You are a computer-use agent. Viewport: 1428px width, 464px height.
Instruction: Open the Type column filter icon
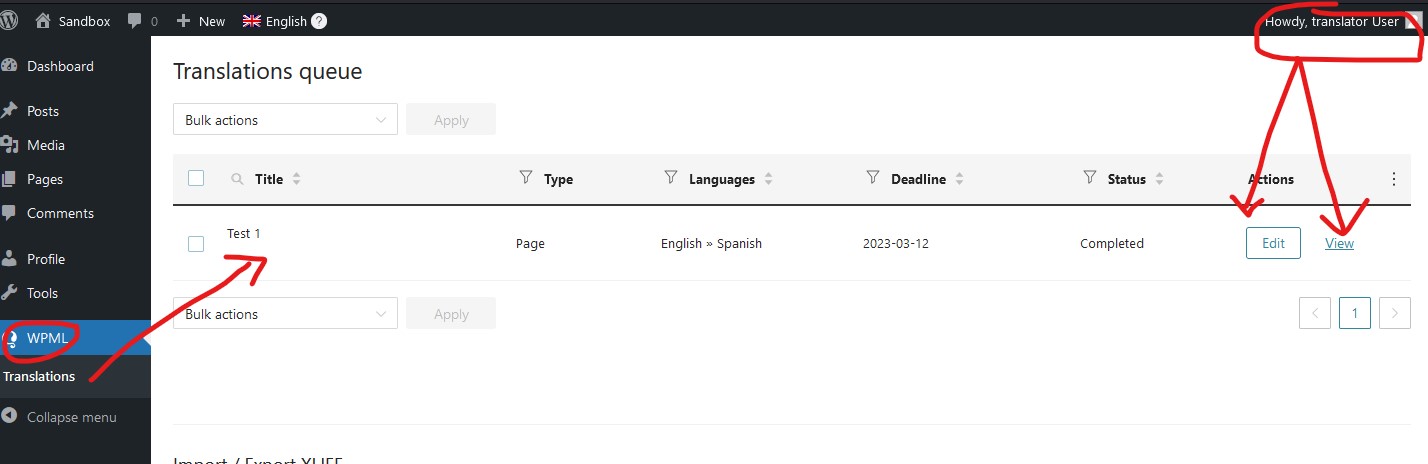(526, 177)
